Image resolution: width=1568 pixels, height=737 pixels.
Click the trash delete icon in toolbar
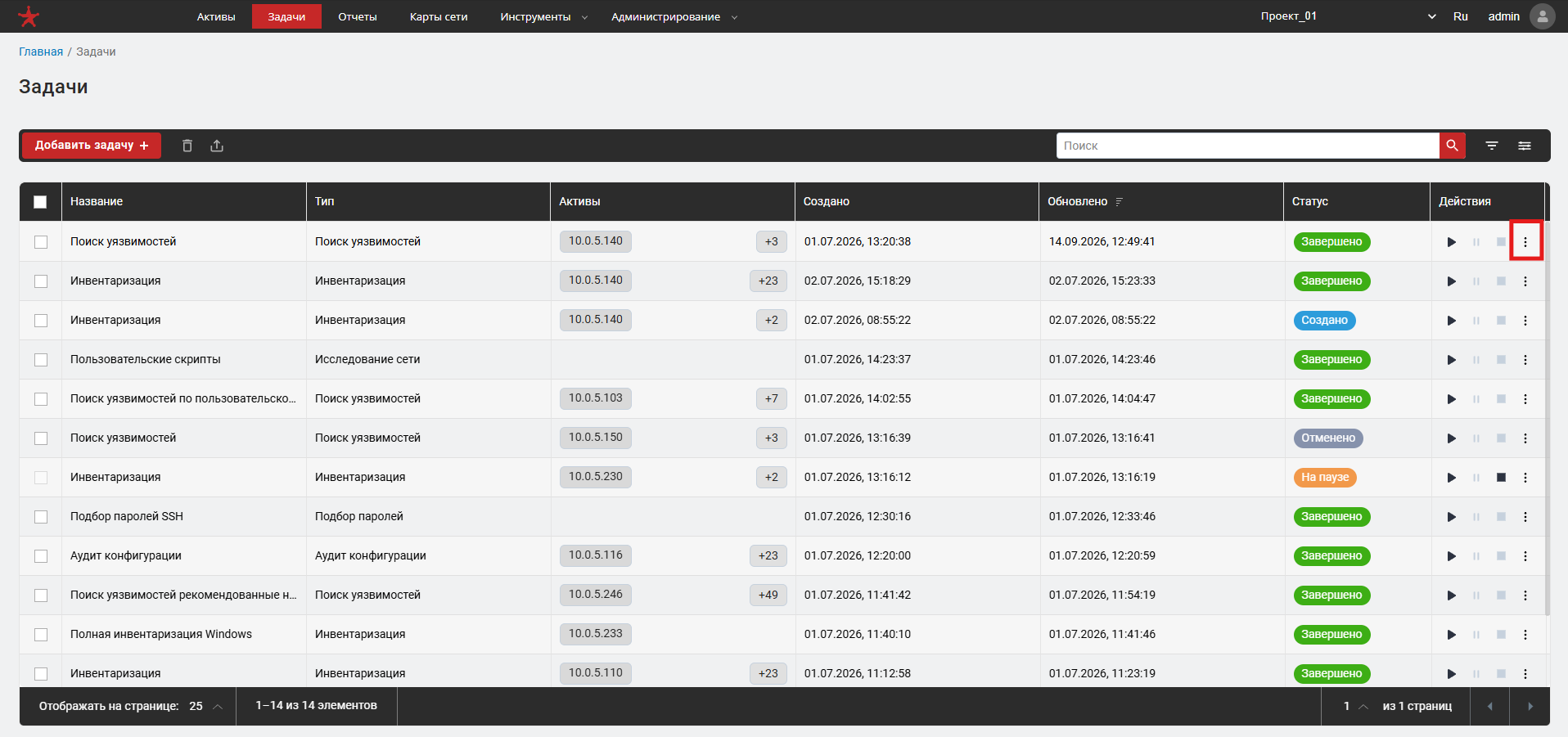pyautogui.click(x=187, y=146)
